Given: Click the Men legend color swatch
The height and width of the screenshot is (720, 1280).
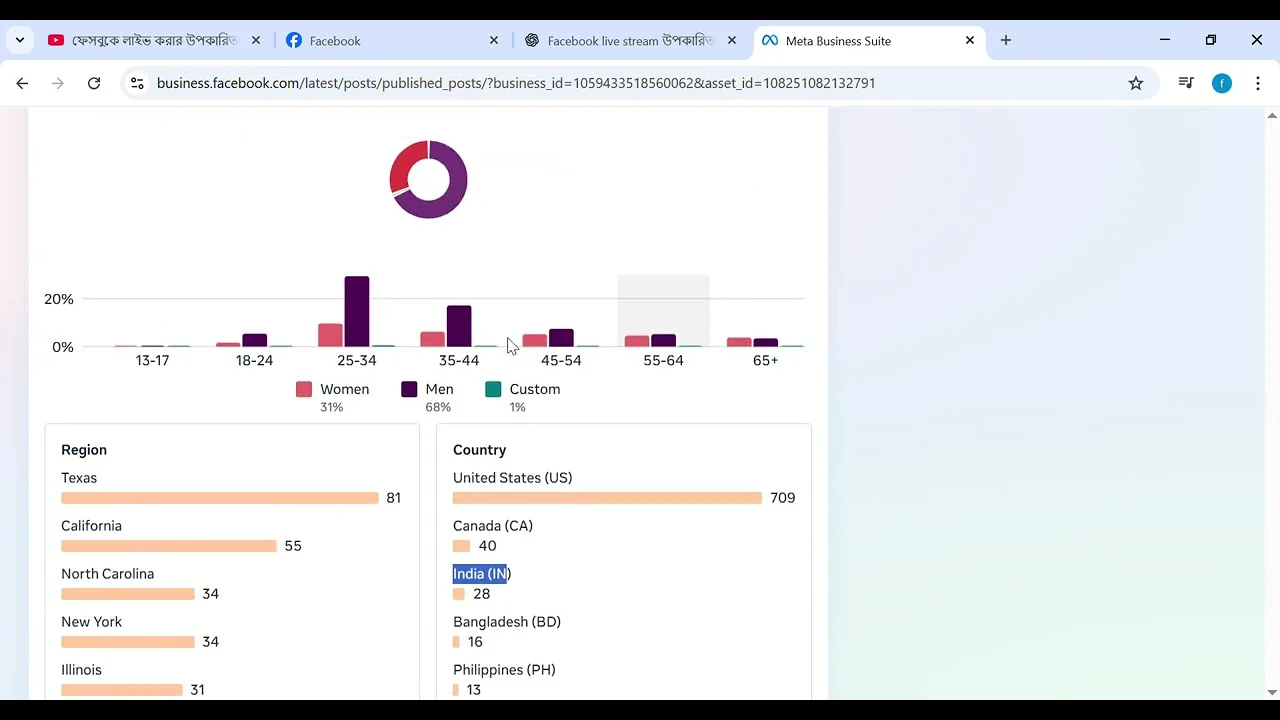Looking at the screenshot, I should [x=409, y=390].
